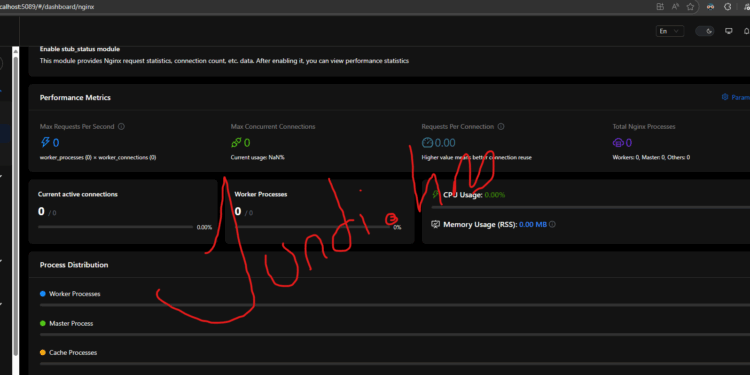Click the browser's split screen apps icon
The height and width of the screenshot is (375, 750).
(660, 7)
